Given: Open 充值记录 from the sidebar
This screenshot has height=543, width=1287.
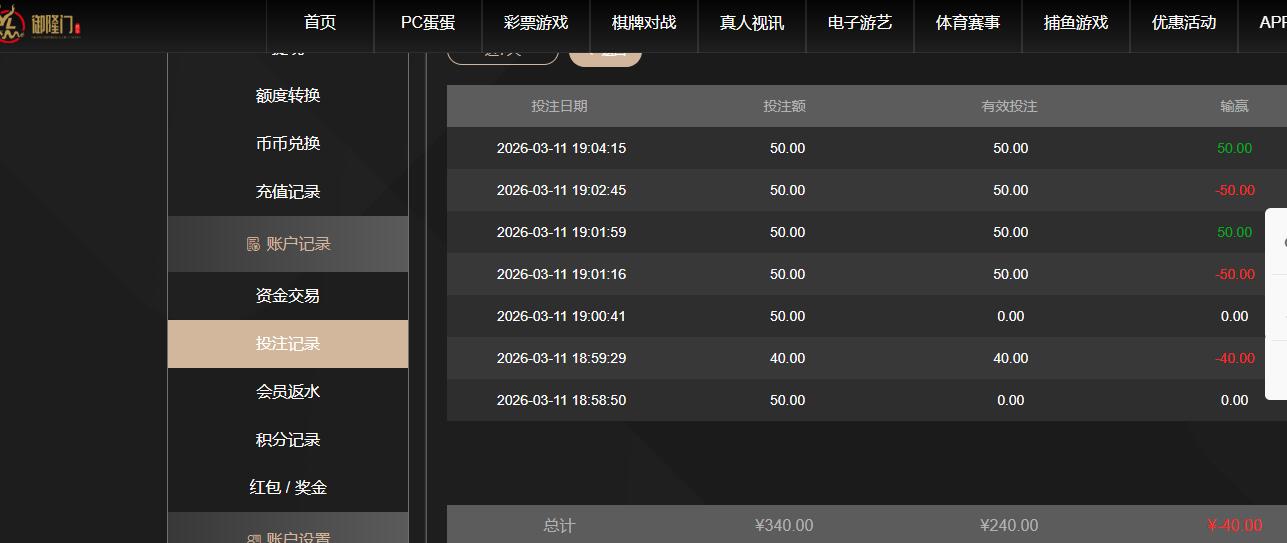Looking at the screenshot, I should (x=288, y=192).
